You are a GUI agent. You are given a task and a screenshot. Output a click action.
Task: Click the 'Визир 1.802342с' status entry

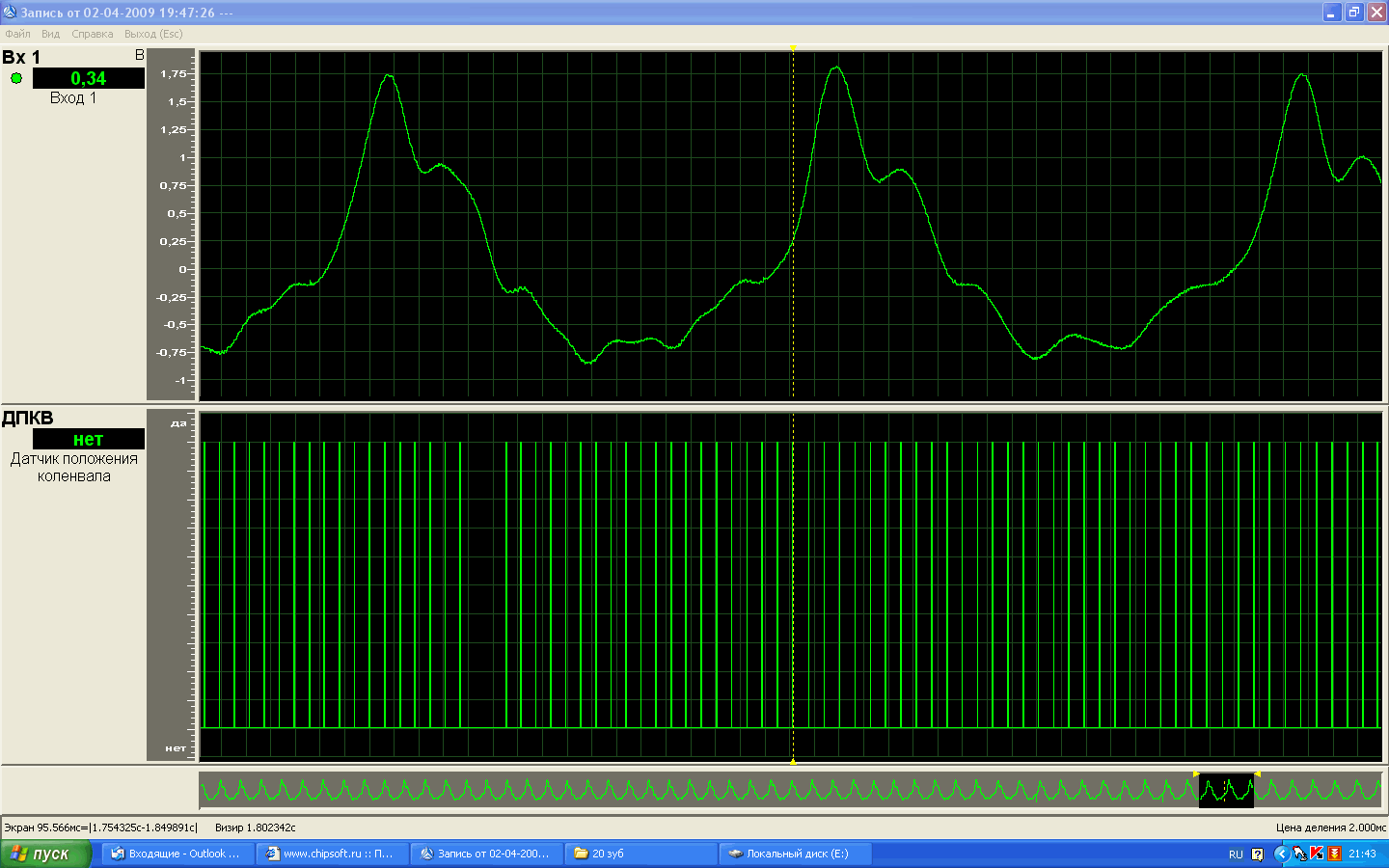point(256,827)
